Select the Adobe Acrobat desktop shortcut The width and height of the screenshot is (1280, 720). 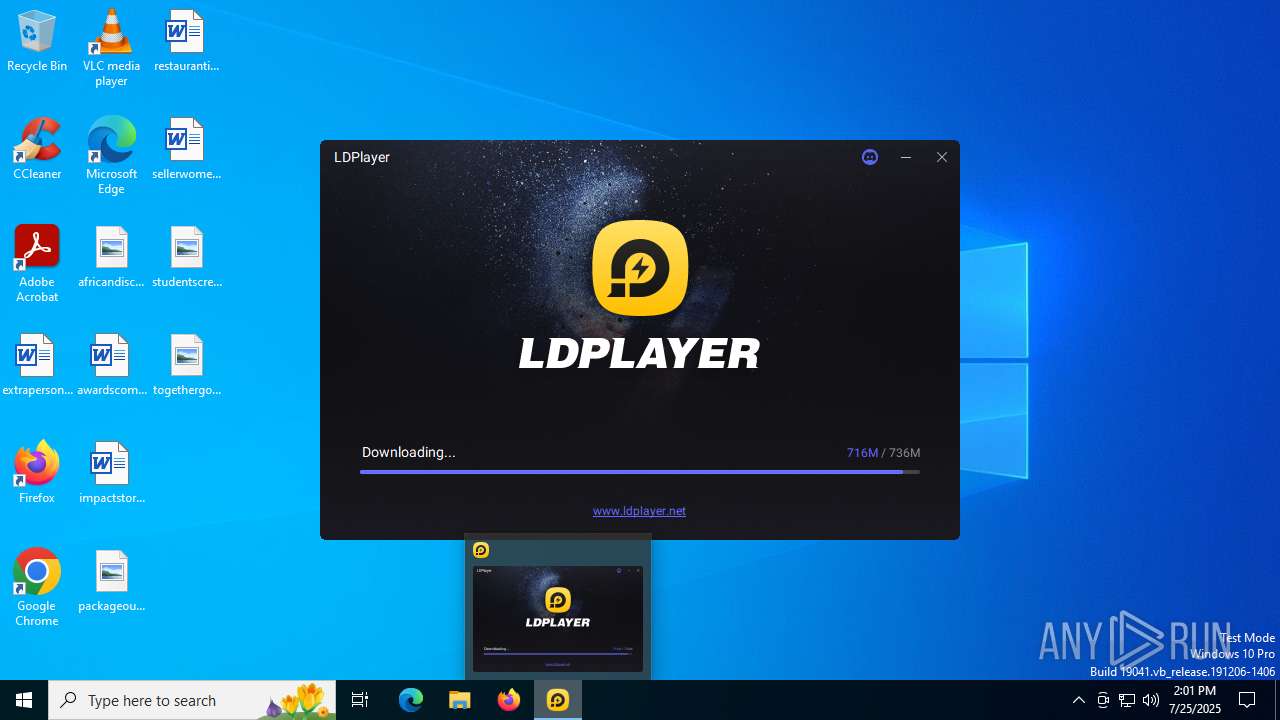pos(37,264)
